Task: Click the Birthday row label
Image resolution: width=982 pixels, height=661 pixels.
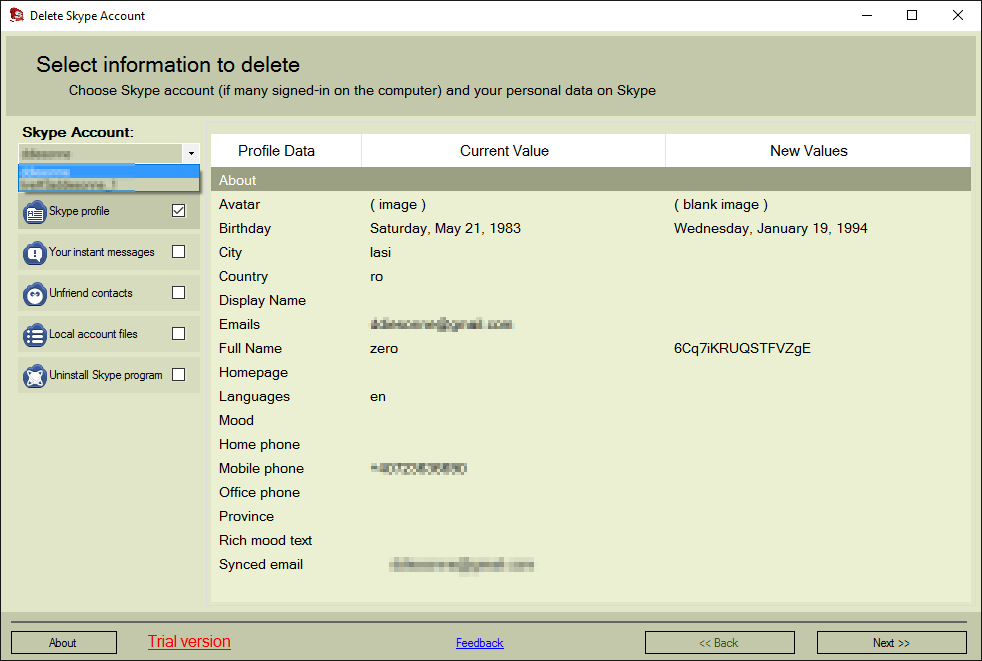Action: [245, 228]
